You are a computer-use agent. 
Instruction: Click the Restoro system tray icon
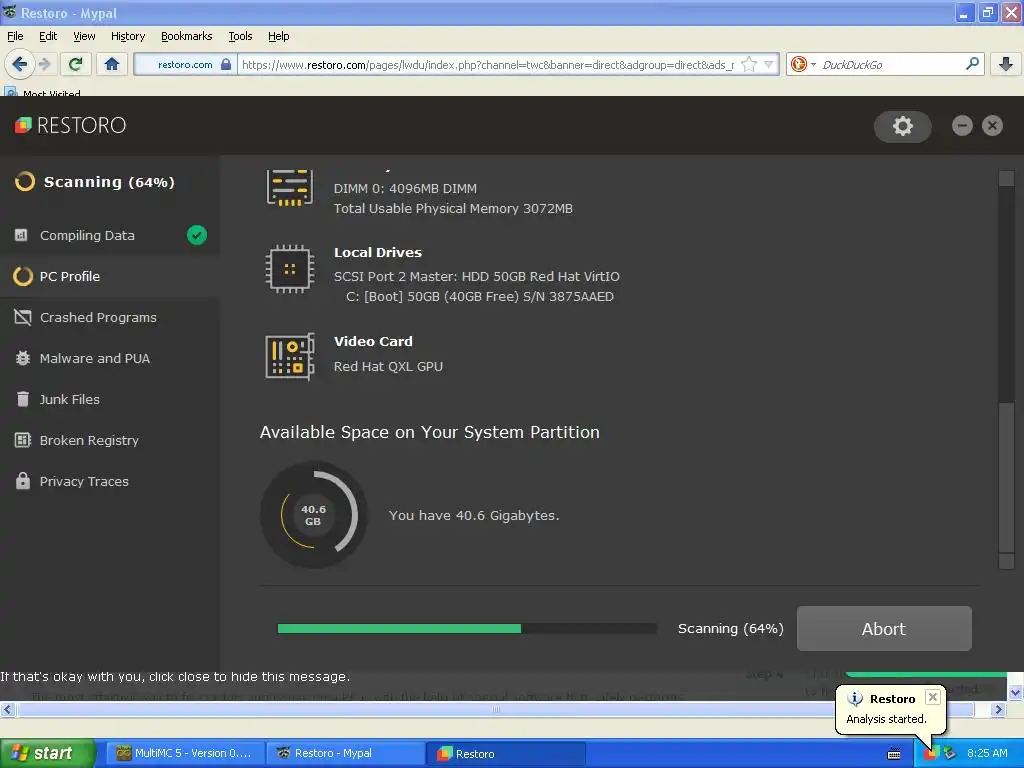coord(931,754)
